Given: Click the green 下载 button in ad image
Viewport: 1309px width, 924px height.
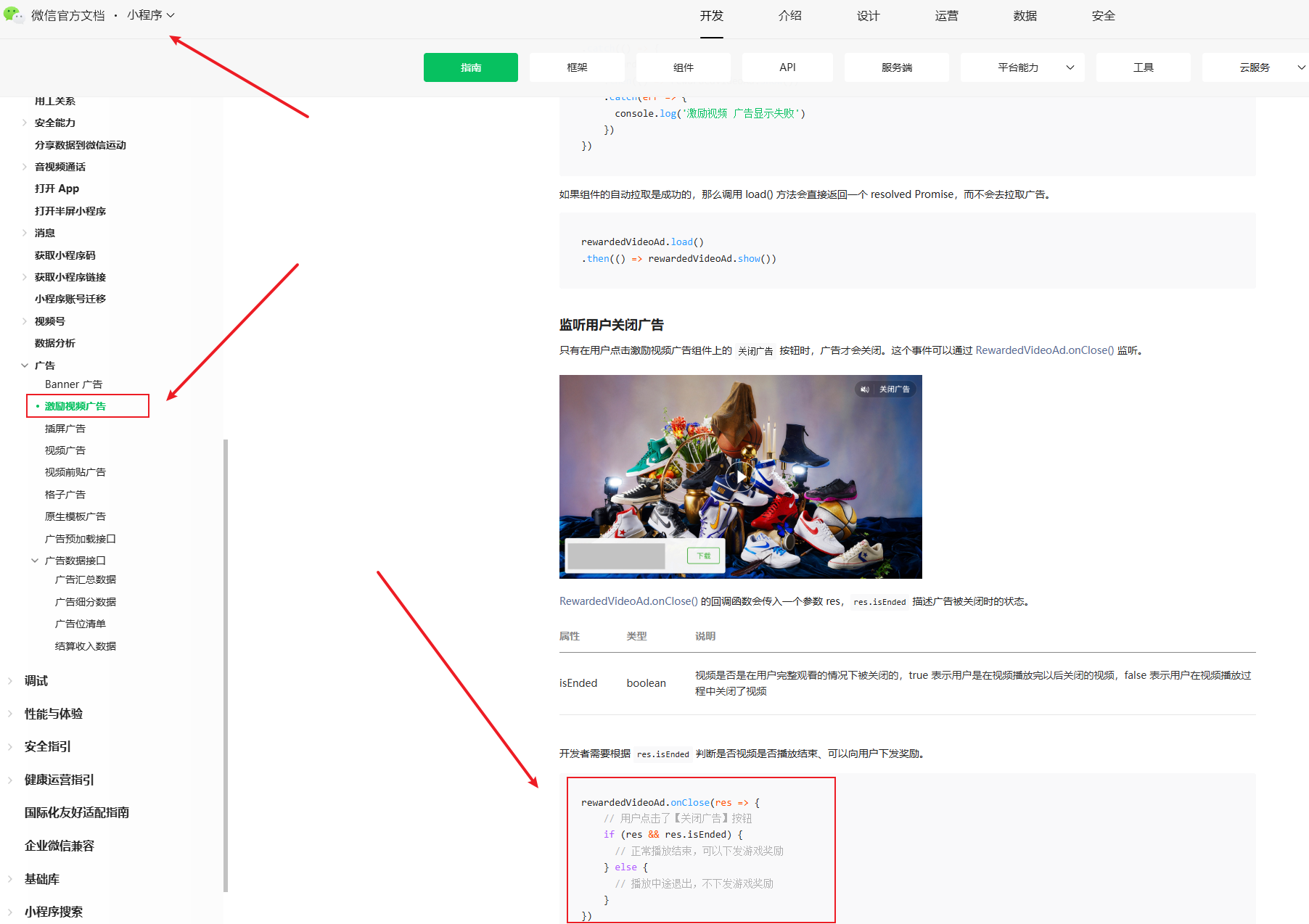Looking at the screenshot, I should [704, 556].
